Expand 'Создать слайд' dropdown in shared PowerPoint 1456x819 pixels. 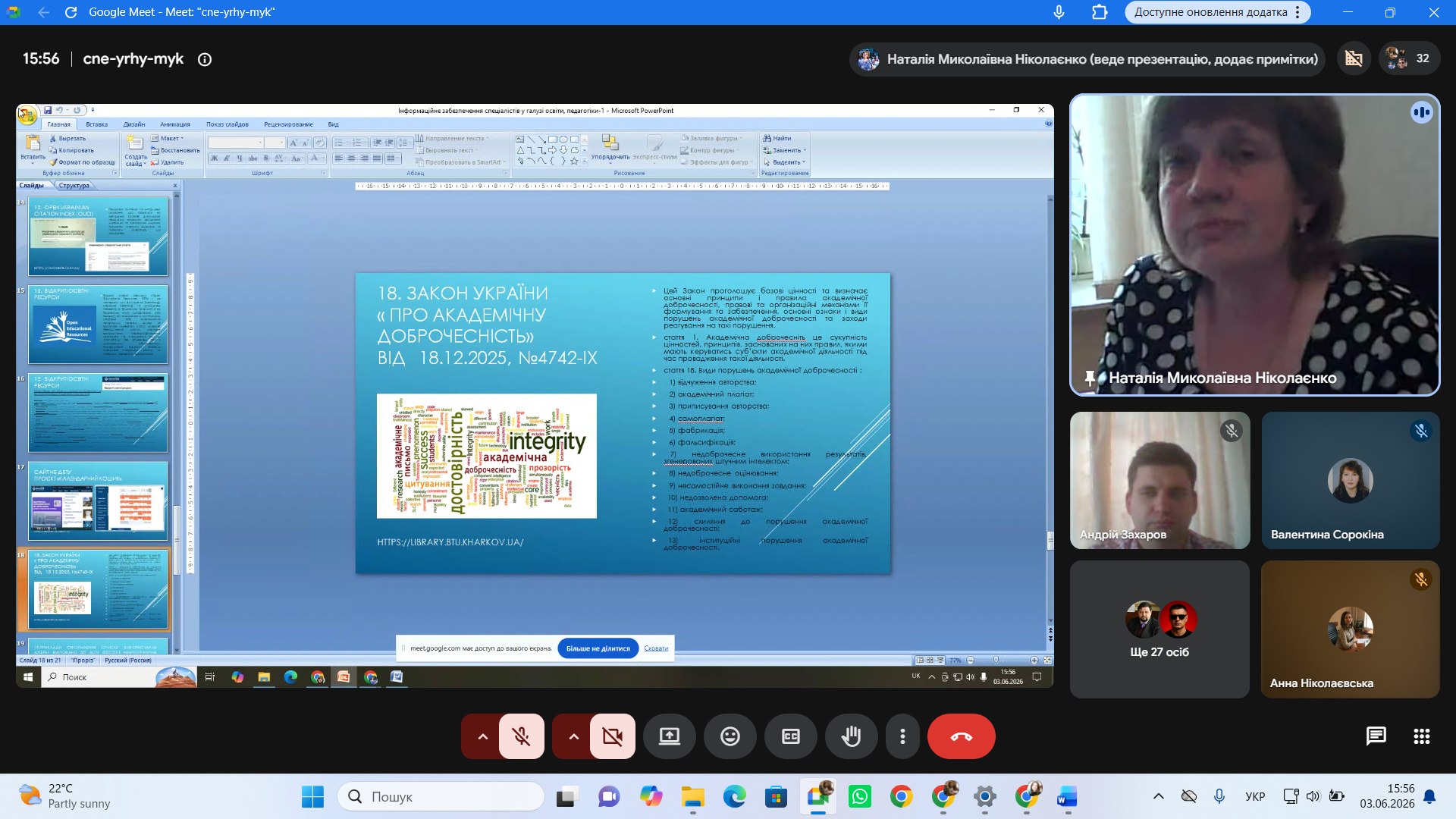[x=136, y=160]
